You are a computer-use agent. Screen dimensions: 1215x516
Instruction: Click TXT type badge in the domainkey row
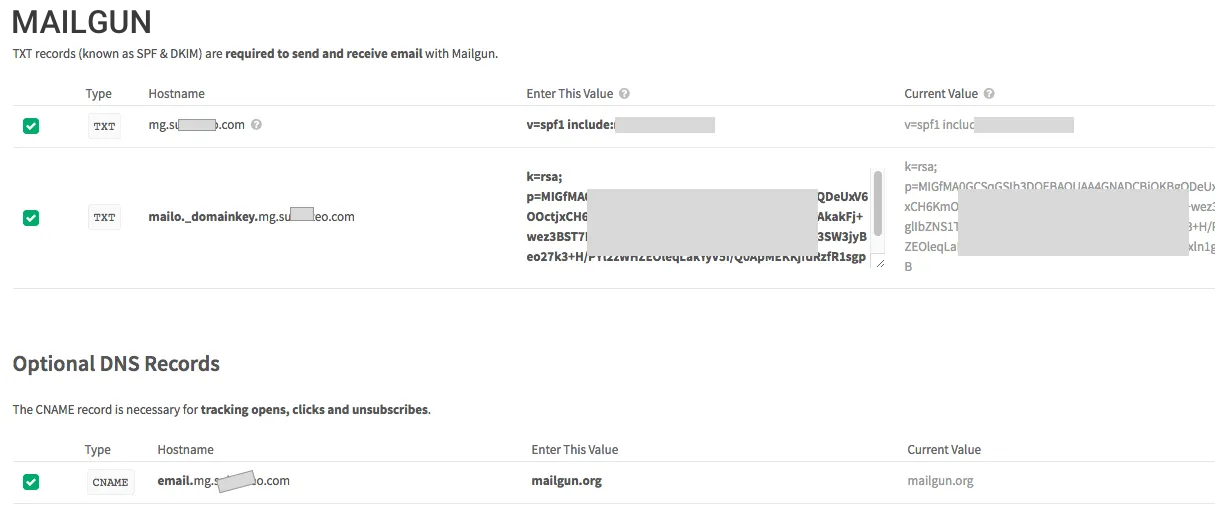[x=104, y=217]
